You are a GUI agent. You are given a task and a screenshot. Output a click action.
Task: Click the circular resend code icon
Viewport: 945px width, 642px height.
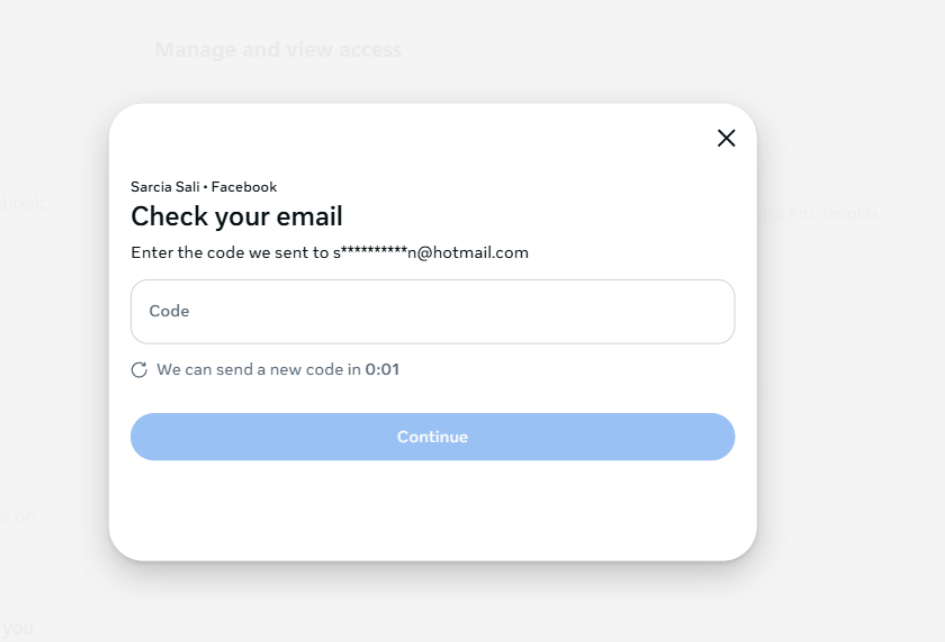point(140,370)
